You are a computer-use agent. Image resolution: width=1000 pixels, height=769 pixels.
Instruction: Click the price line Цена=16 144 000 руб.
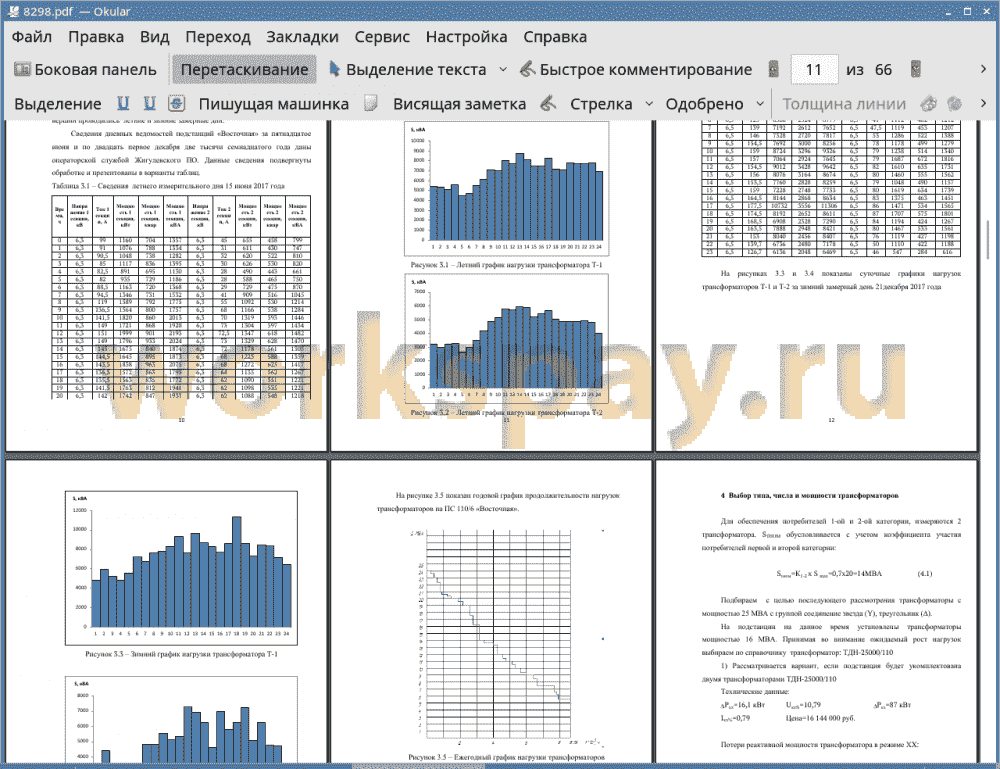coord(820,718)
